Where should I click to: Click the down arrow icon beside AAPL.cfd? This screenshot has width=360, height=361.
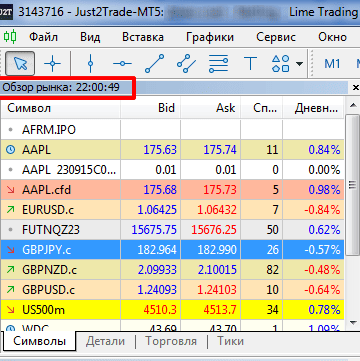tap(11, 190)
